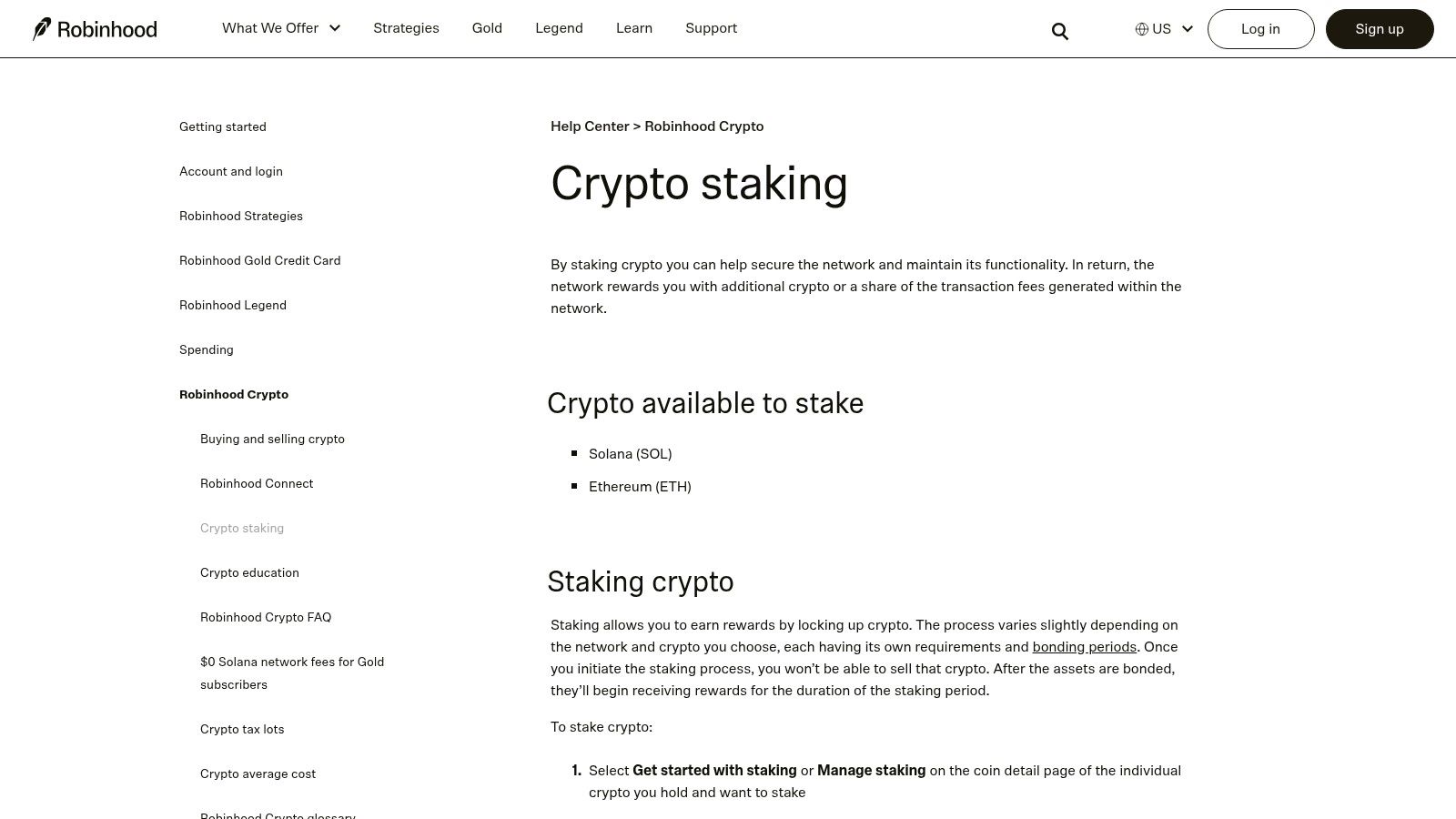This screenshot has width=1456, height=819.
Task: Open the Strategies menu item
Action: point(406,28)
